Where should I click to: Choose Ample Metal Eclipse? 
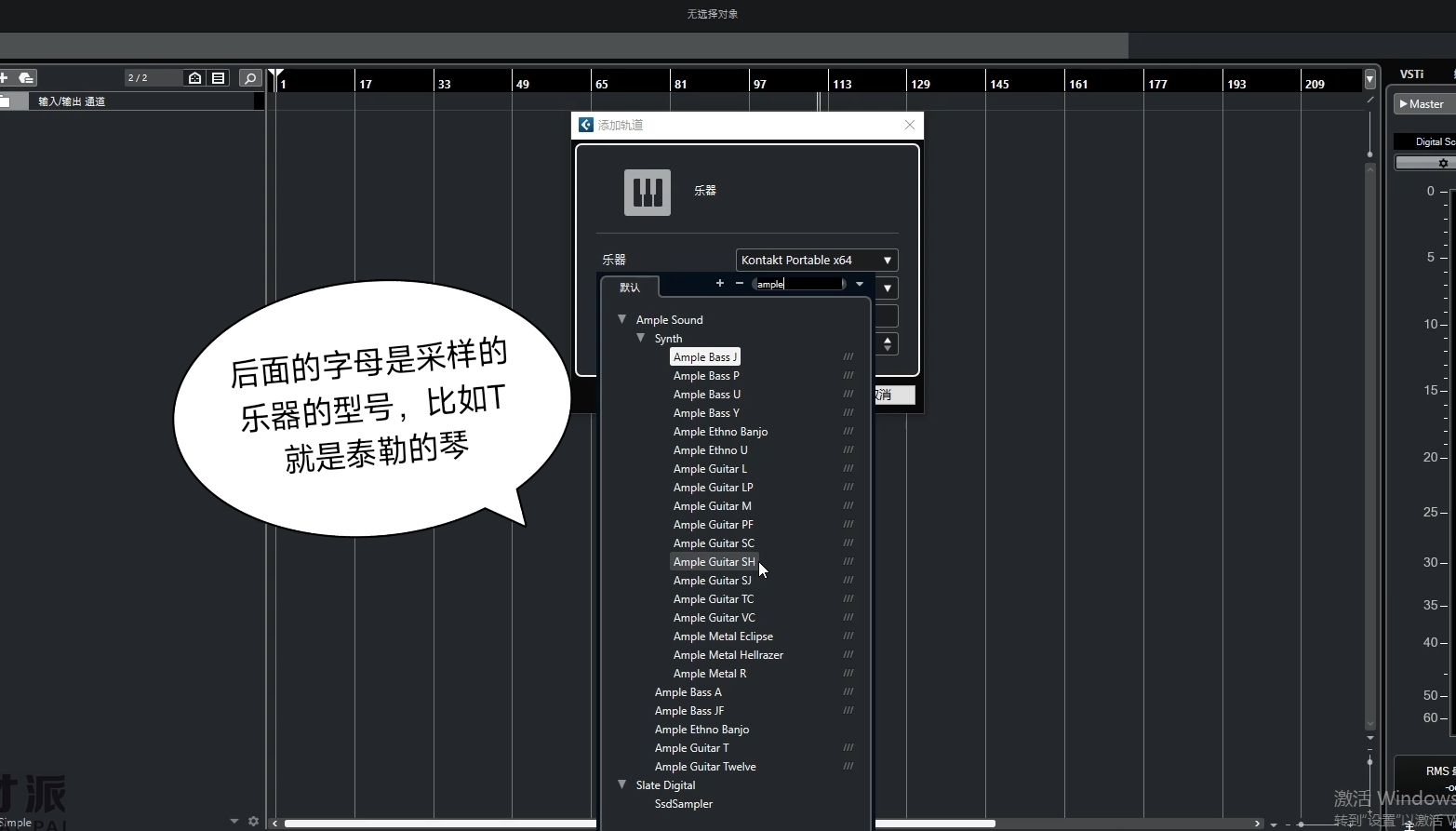[x=723, y=636]
